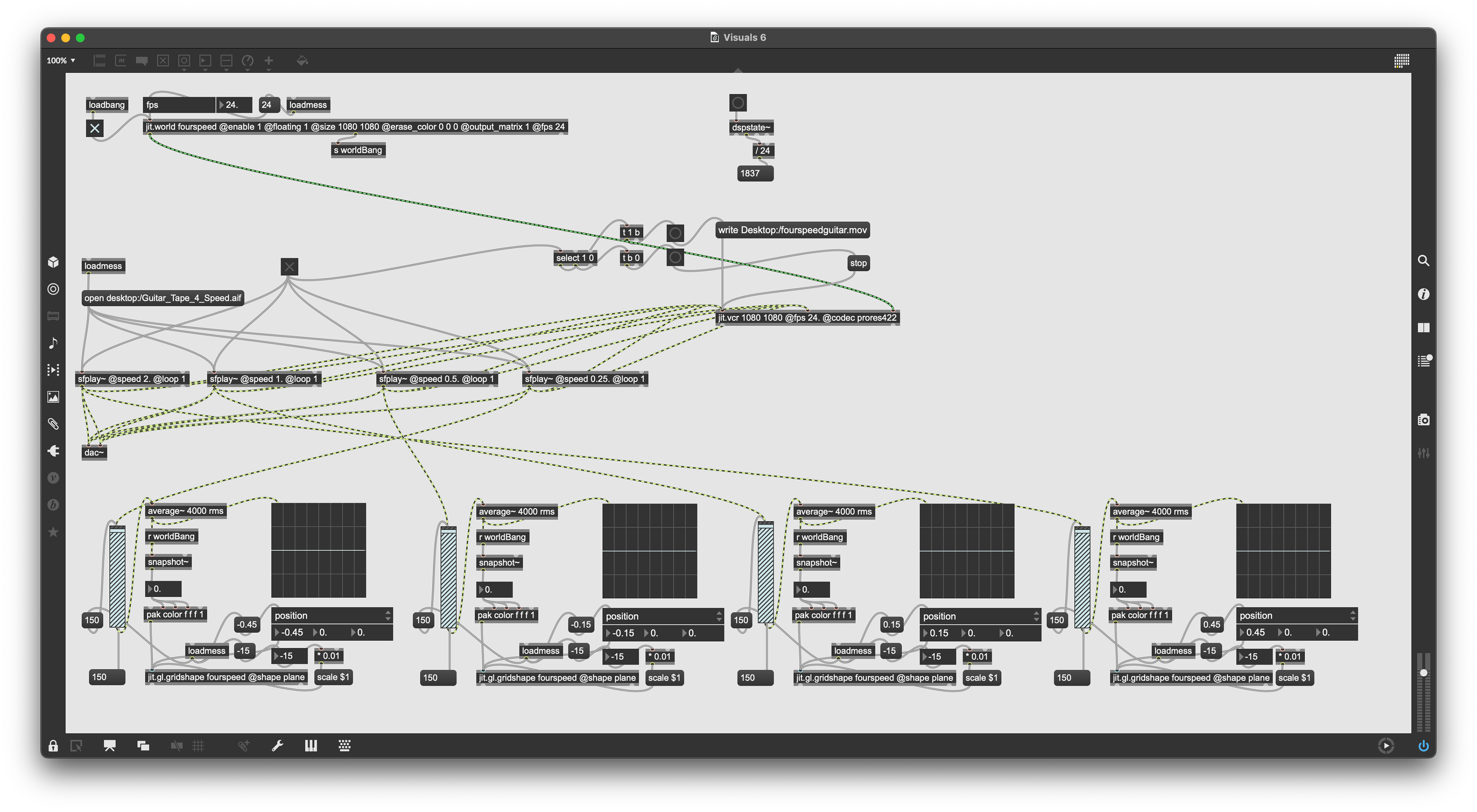The image size is (1477, 812).
Task: Toggle the audio power button
Action: pos(1423,745)
